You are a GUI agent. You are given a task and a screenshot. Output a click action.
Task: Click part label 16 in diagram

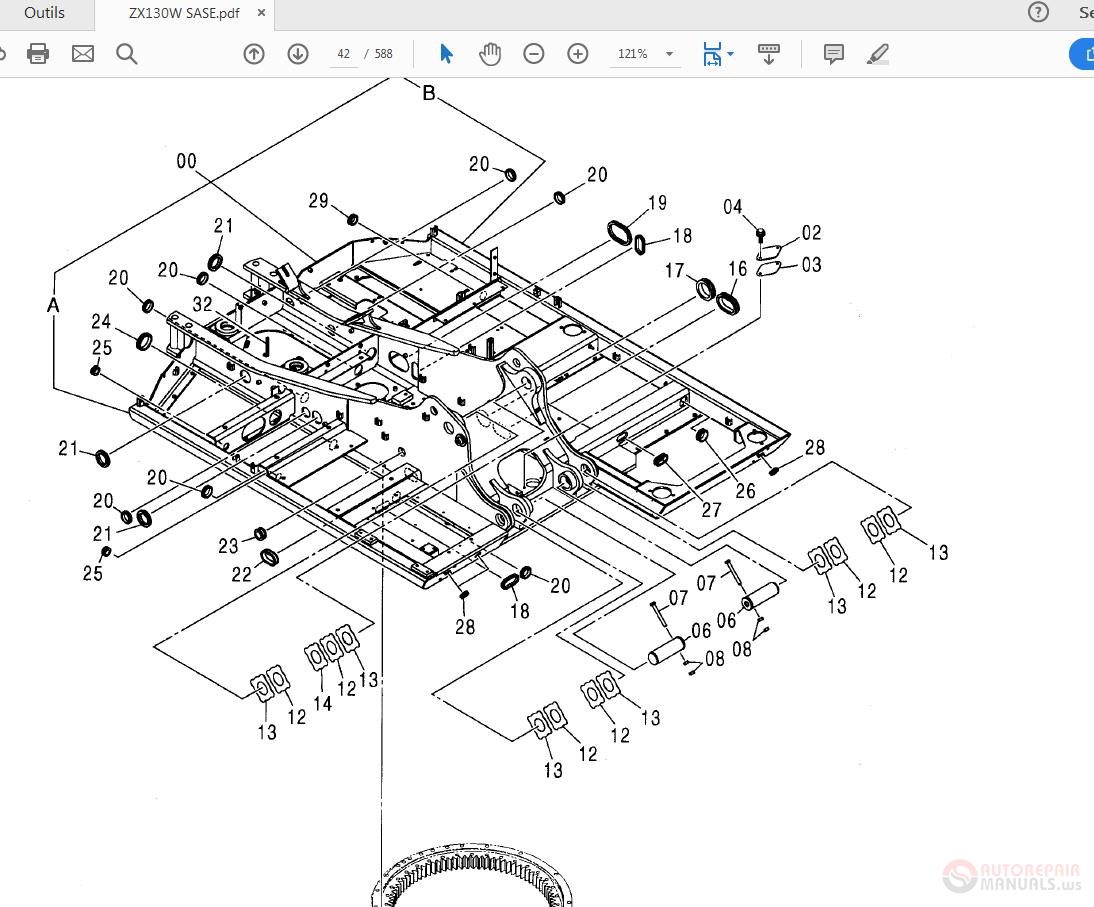tap(737, 269)
